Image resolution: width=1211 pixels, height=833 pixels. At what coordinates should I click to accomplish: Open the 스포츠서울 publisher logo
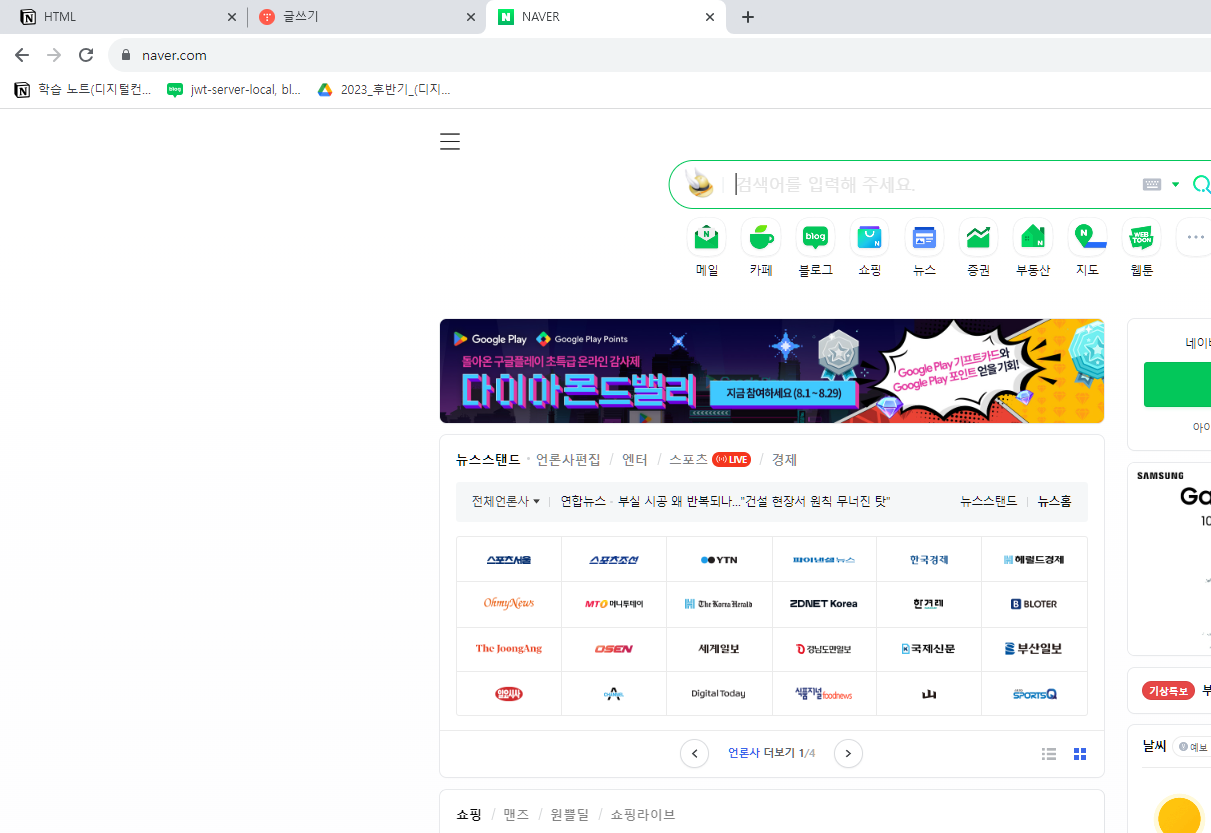tap(509, 560)
